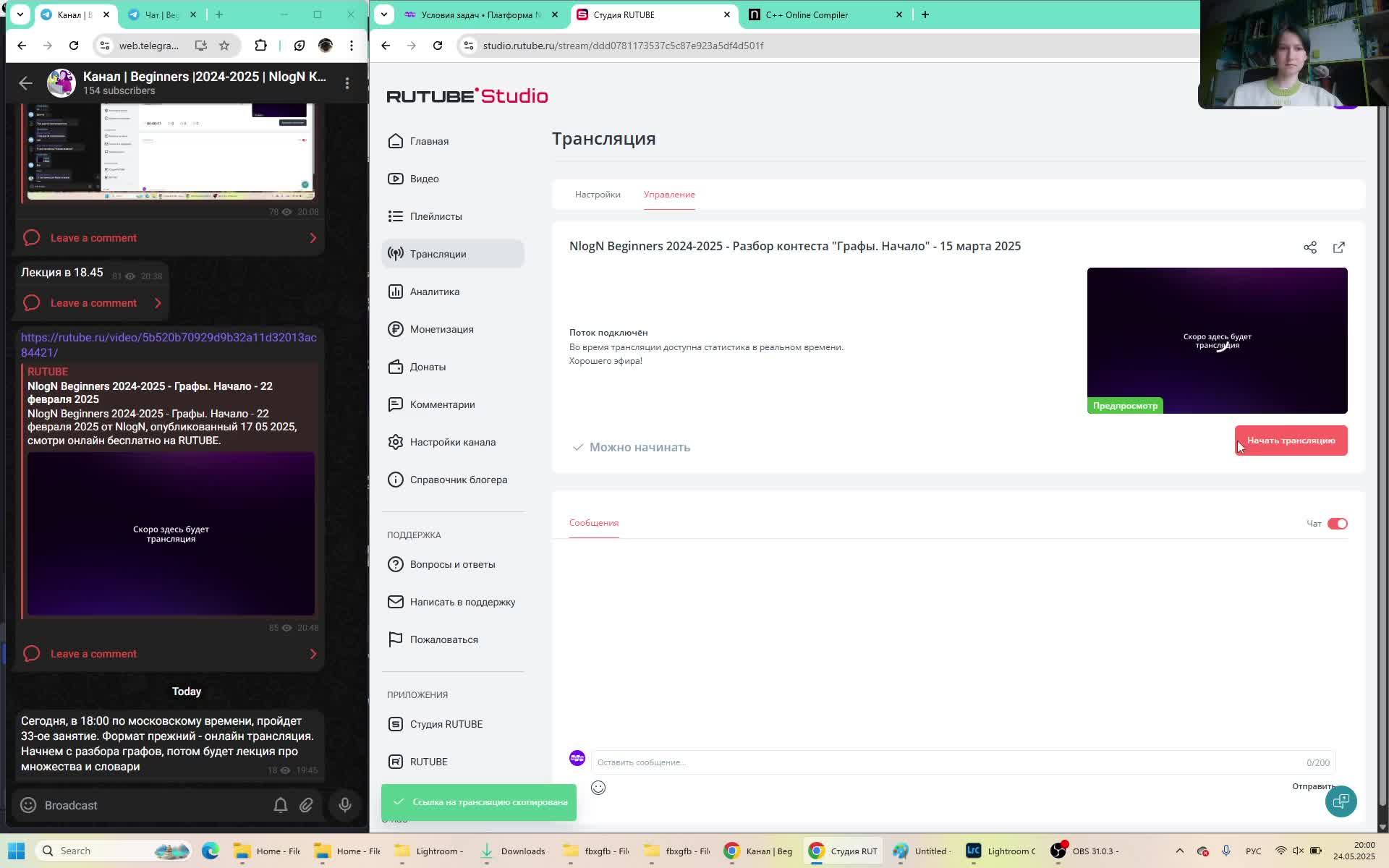The width and height of the screenshot is (1389, 868).
Task: Open Монетизация in the sidebar
Action: [x=441, y=329]
